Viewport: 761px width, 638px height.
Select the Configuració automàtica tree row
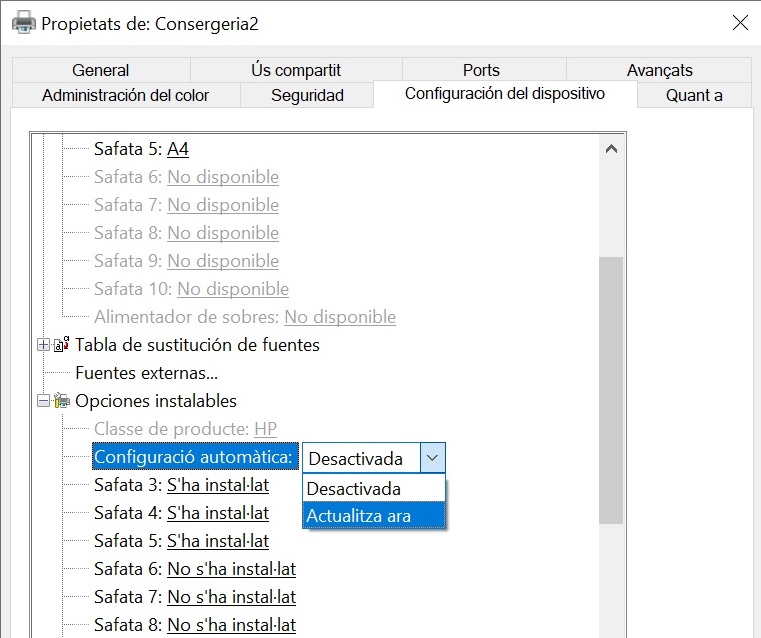pyautogui.click(x=195, y=457)
